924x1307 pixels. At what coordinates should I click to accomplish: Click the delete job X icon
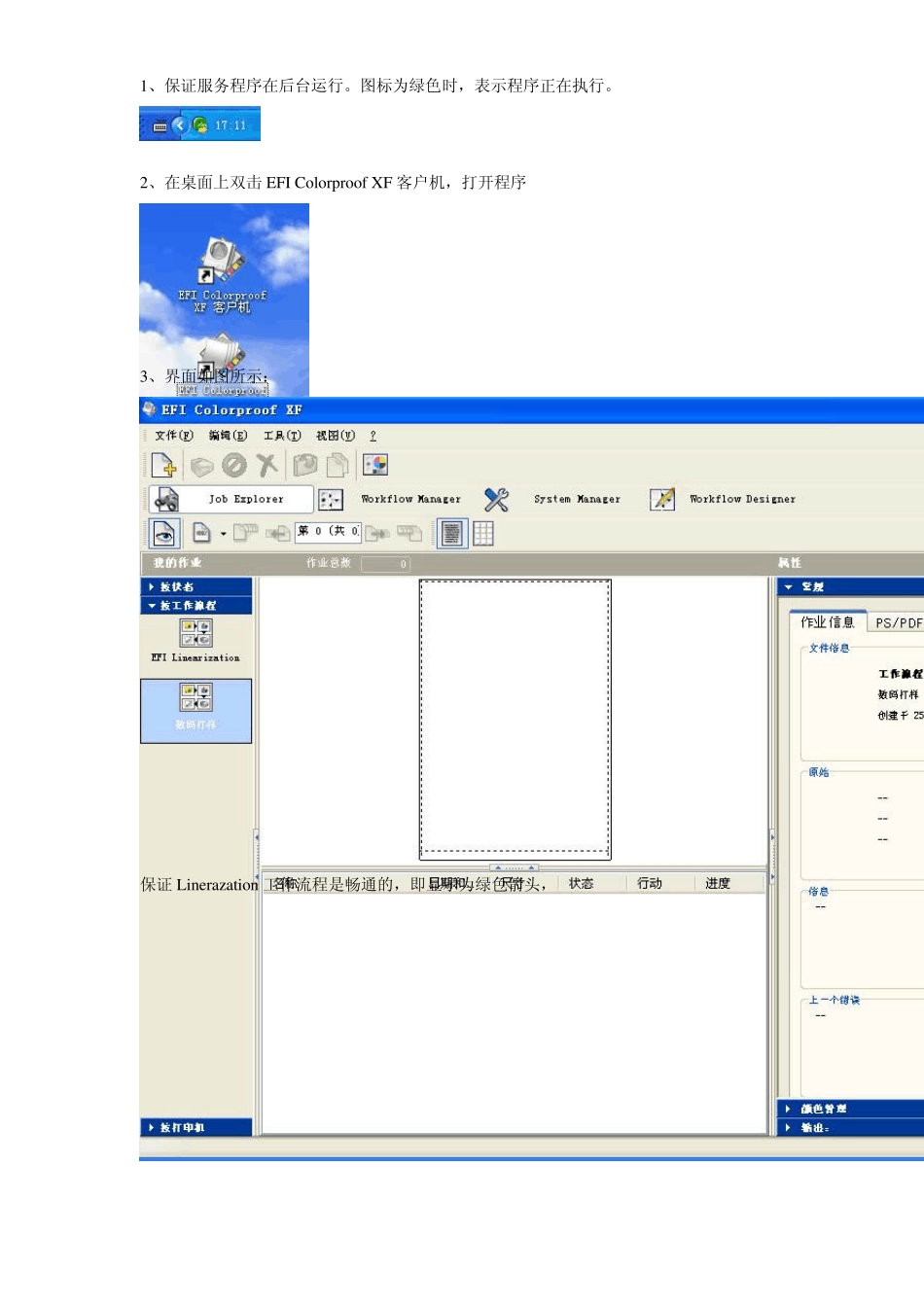click(x=267, y=466)
